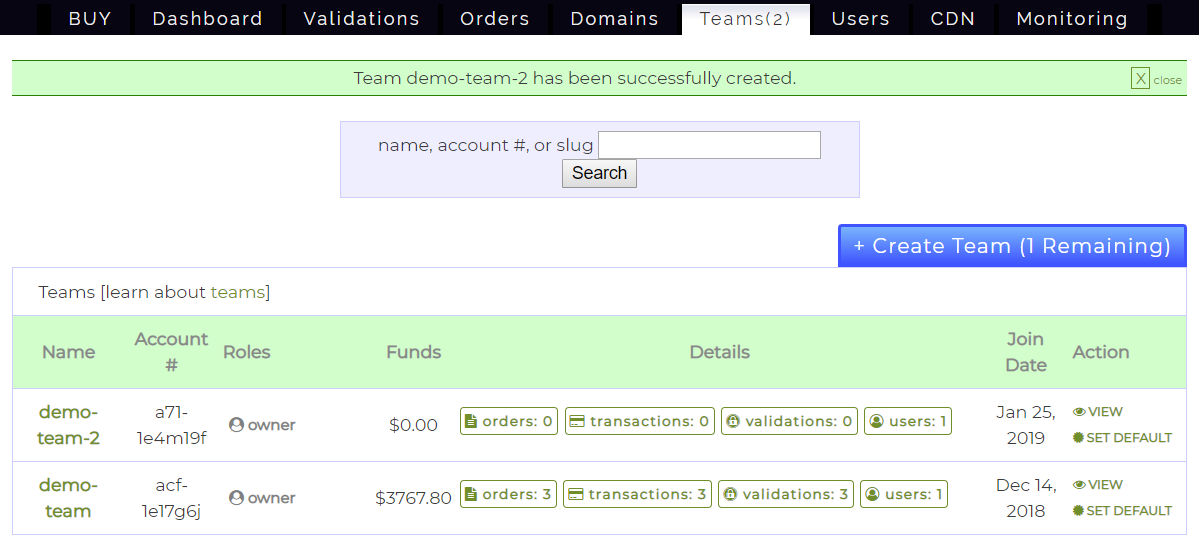Screen dimensions: 1199x548
Task: Open validations: 3 badge for demo-team
Action: 786,495
